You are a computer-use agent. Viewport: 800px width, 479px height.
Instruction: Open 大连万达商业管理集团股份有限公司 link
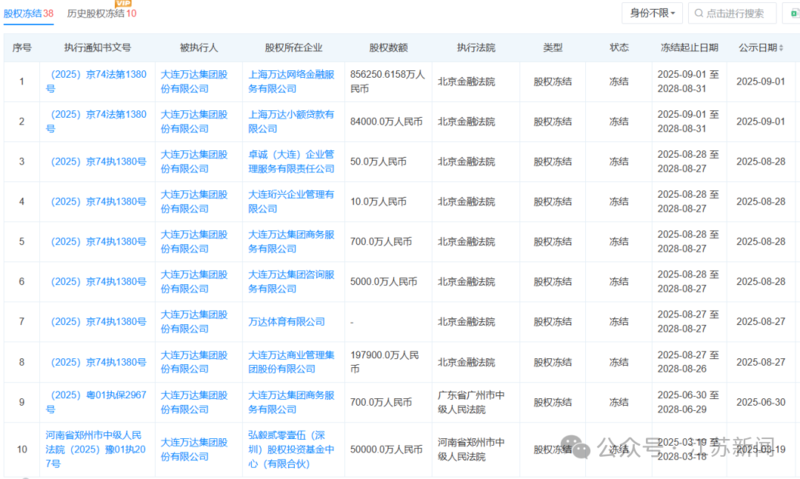coord(291,362)
